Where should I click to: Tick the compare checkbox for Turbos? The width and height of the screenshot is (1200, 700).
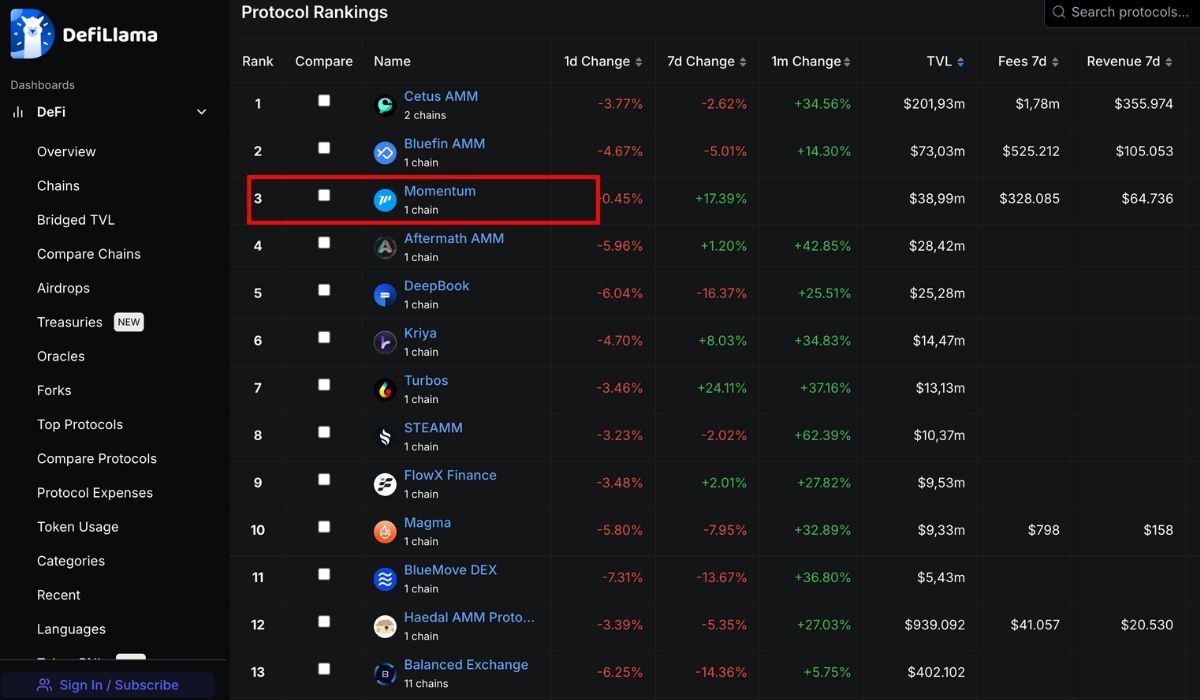click(324, 385)
